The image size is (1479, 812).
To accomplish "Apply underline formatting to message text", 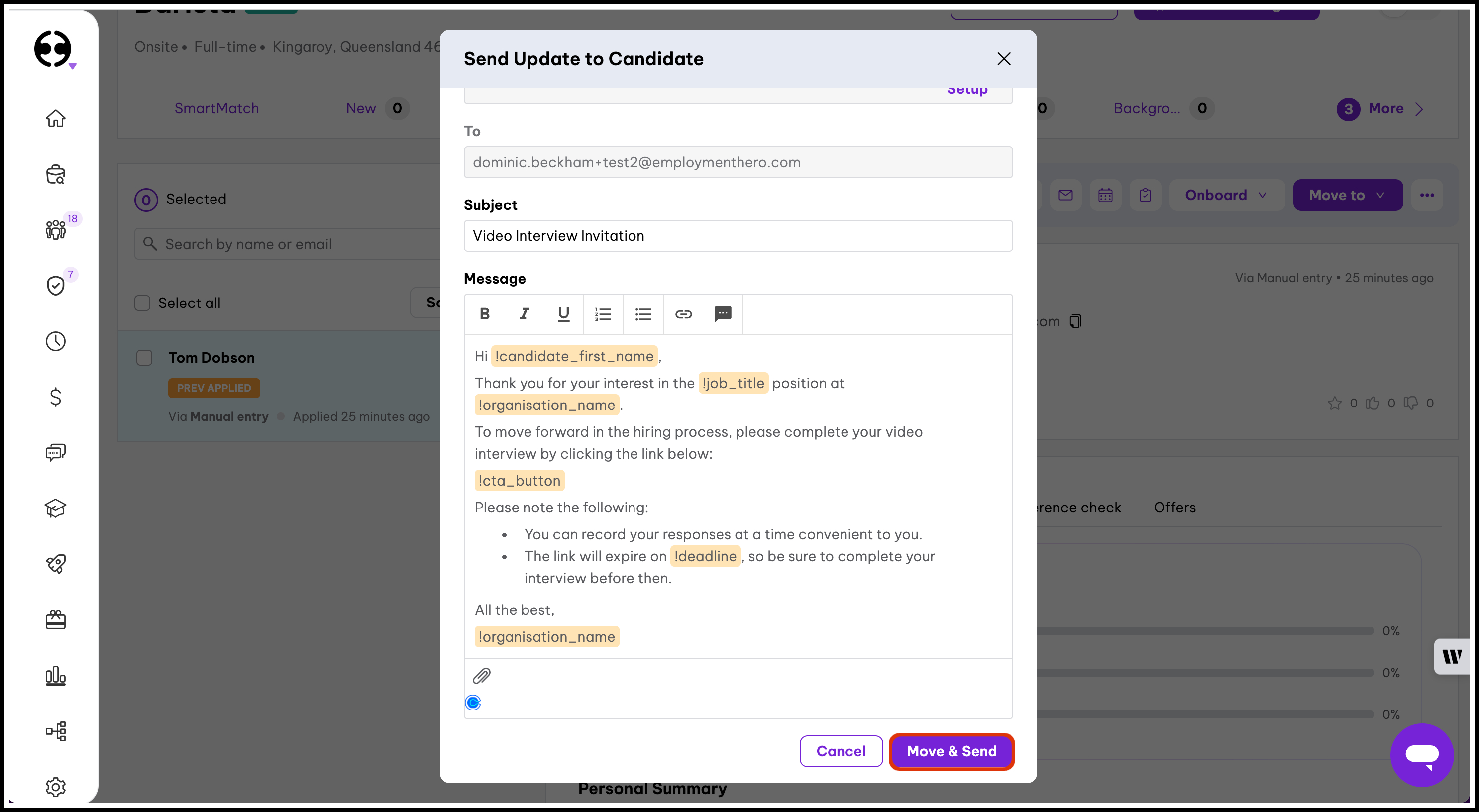I will [x=563, y=314].
